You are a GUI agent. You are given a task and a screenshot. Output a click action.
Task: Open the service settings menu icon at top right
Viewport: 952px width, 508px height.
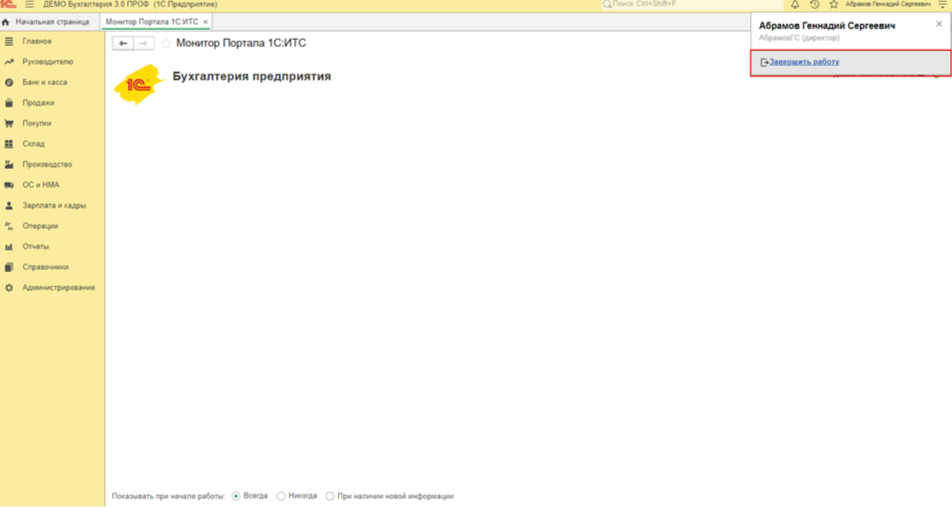pos(942,4)
